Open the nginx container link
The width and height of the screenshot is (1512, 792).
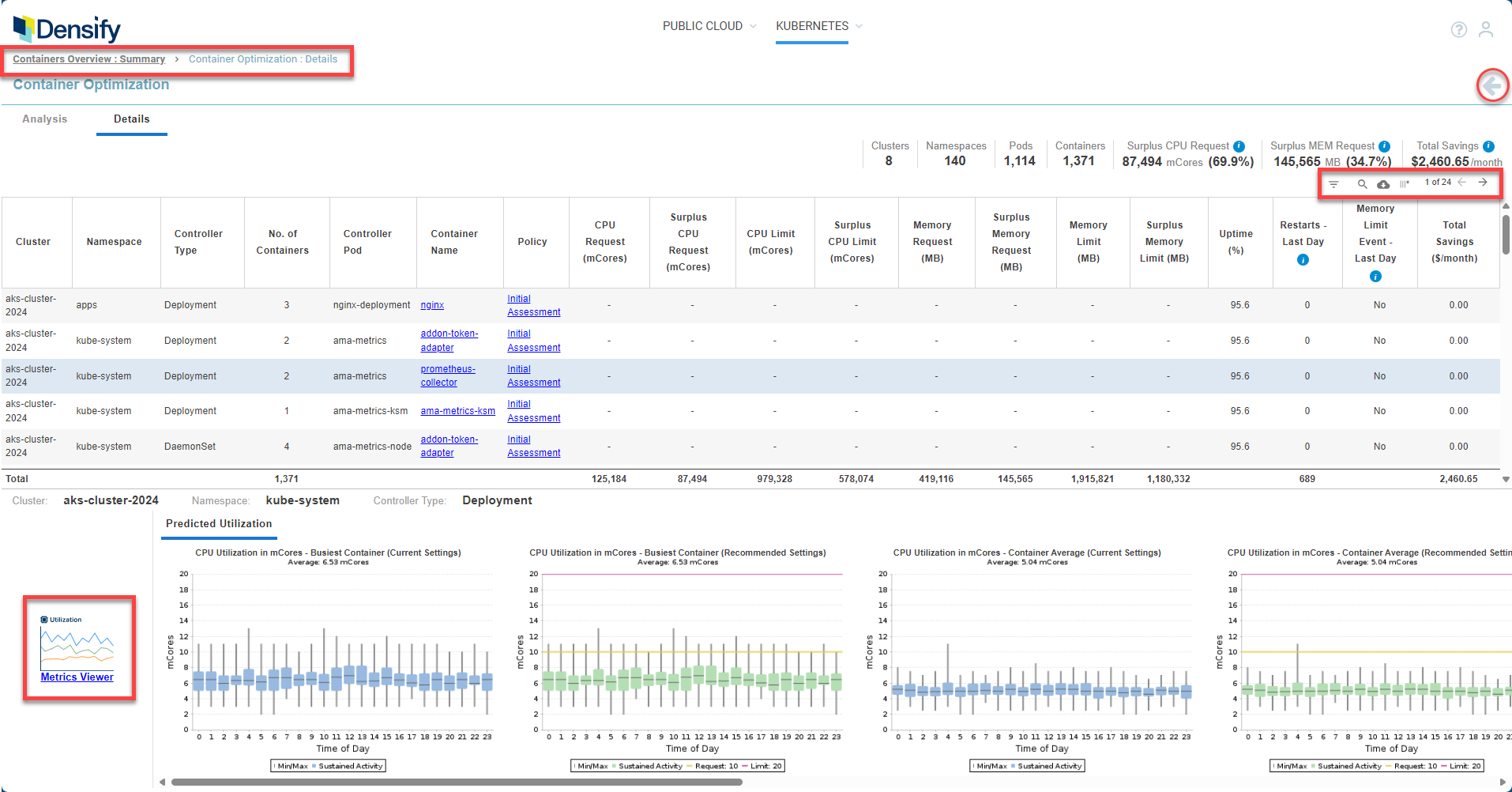[x=432, y=305]
